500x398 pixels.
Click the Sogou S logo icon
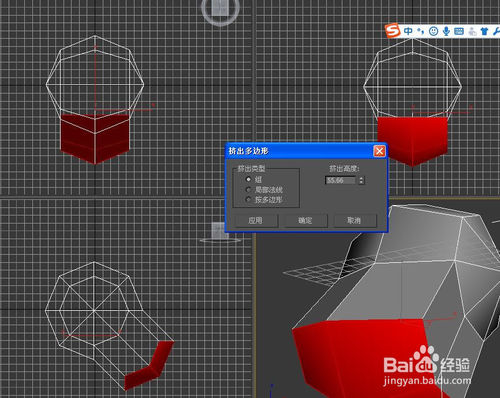(393, 31)
